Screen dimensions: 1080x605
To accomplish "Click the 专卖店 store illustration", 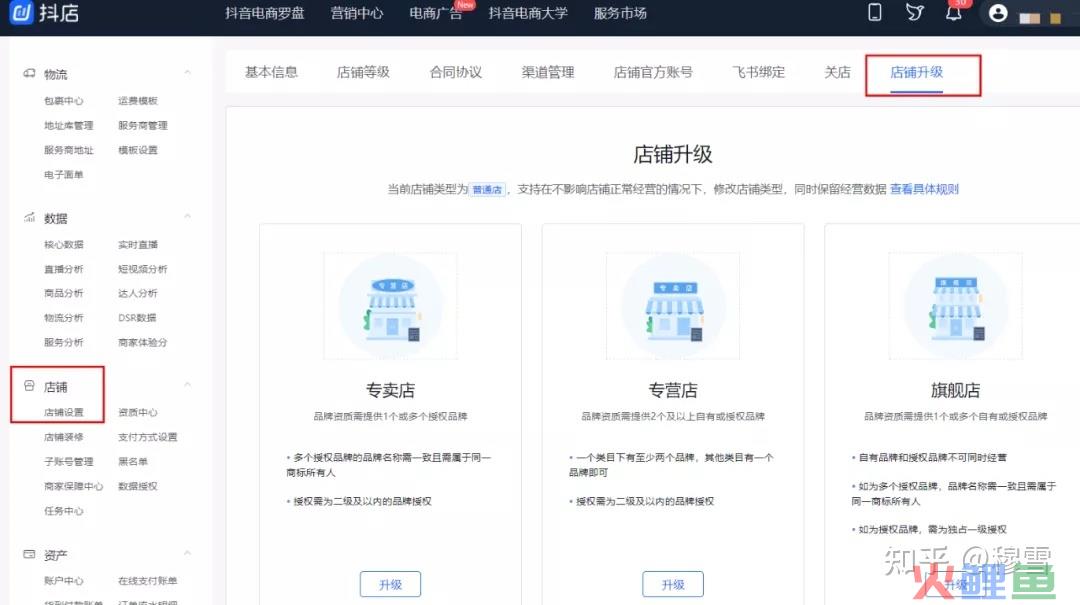I will click(391, 306).
